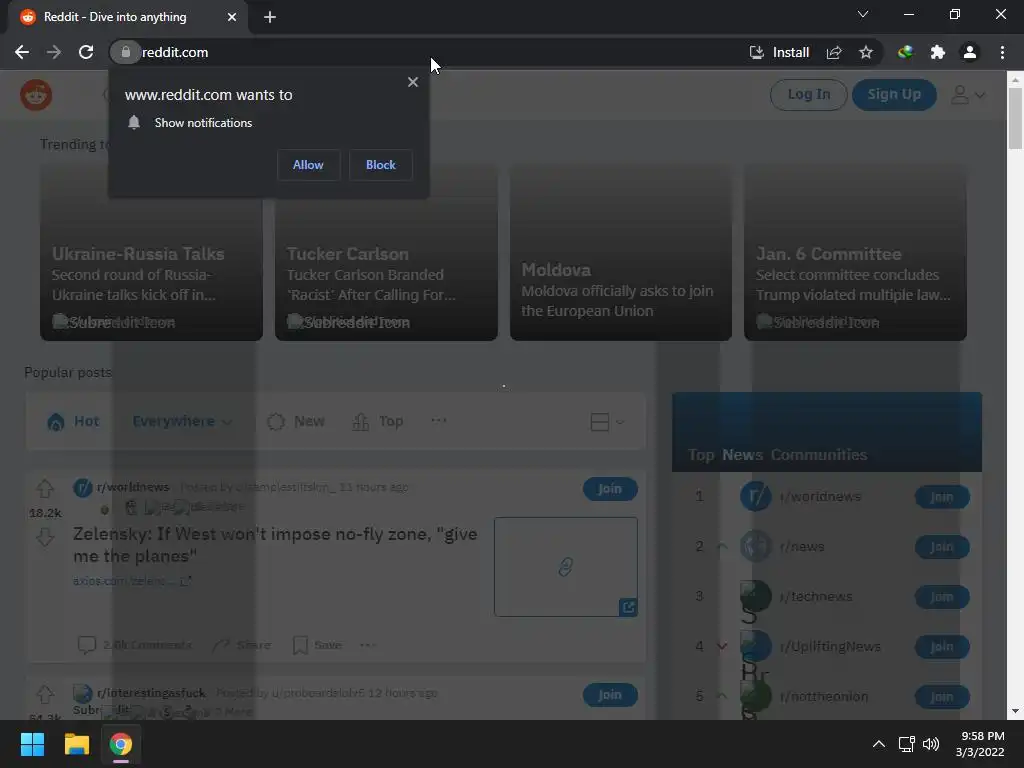1024x768 pixels.
Task: Open the volume speaker tray icon
Action: (931, 744)
